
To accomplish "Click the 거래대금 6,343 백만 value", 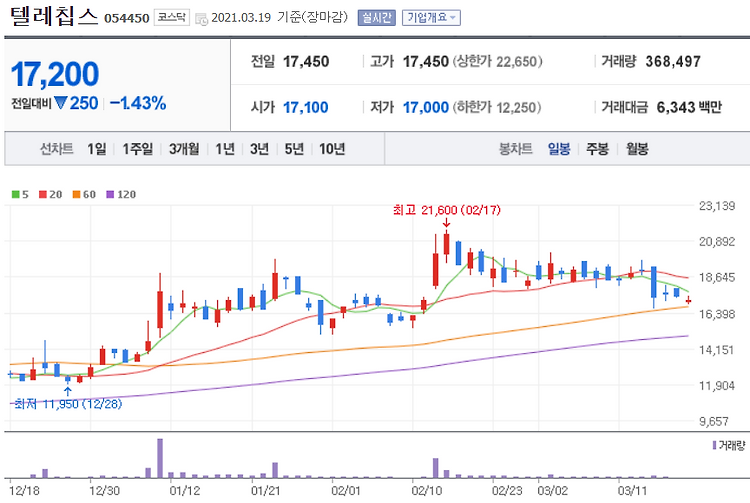I will click(x=689, y=108).
